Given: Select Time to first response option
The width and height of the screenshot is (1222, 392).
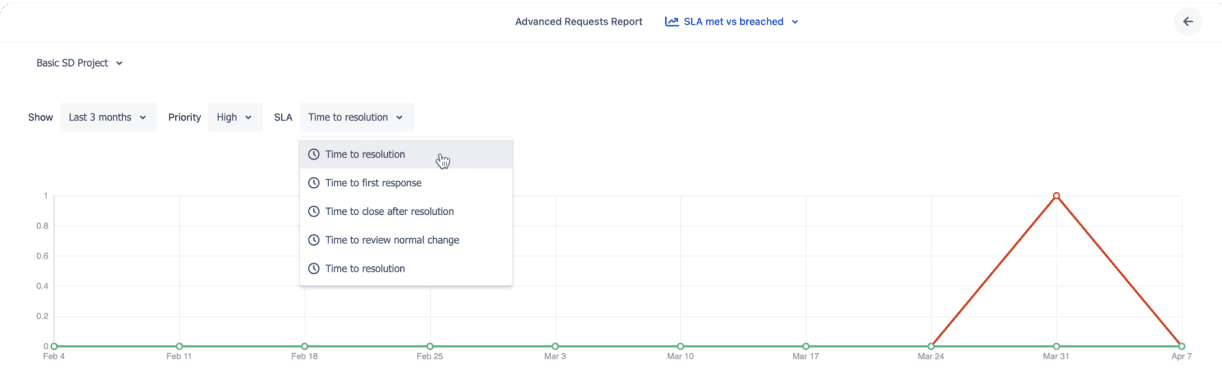Looking at the screenshot, I should (406, 183).
